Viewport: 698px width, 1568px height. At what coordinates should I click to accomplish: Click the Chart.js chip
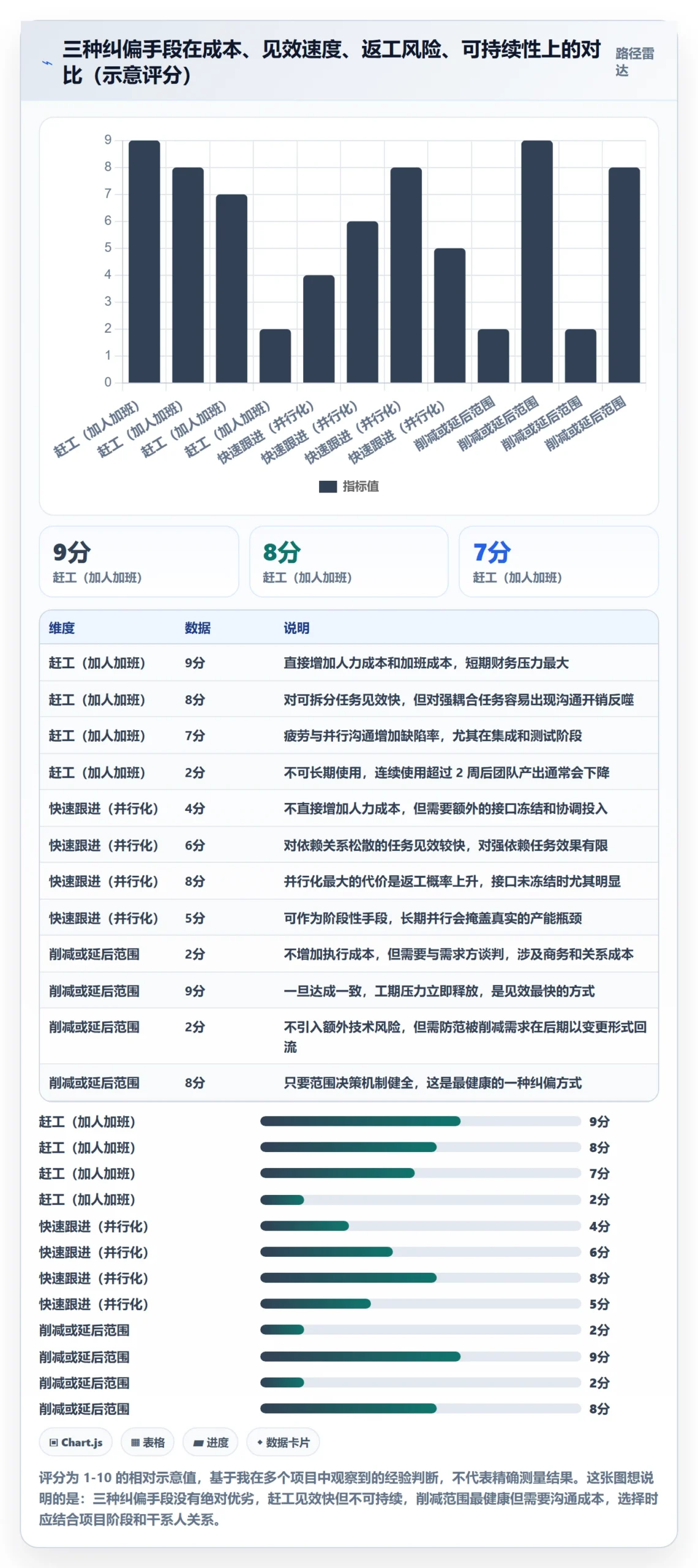(x=76, y=1442)
